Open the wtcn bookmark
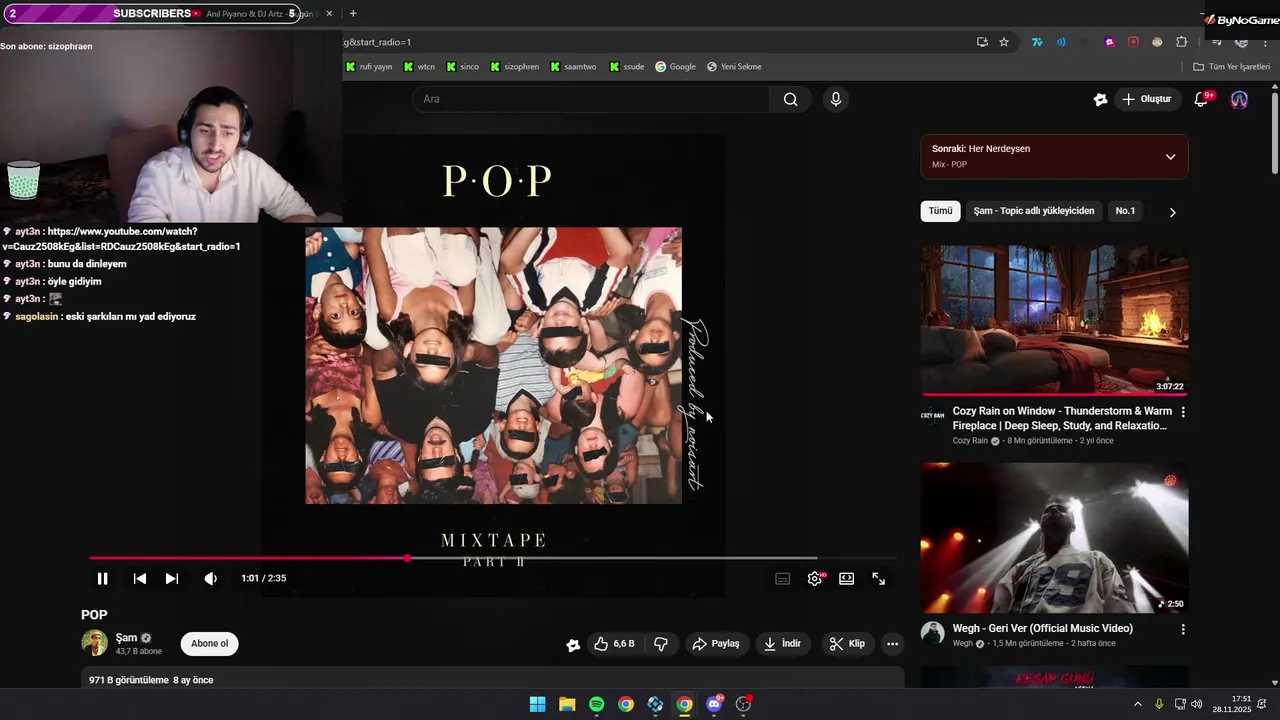The width and height of the screenshot is (1280, 720). (419, 67)
